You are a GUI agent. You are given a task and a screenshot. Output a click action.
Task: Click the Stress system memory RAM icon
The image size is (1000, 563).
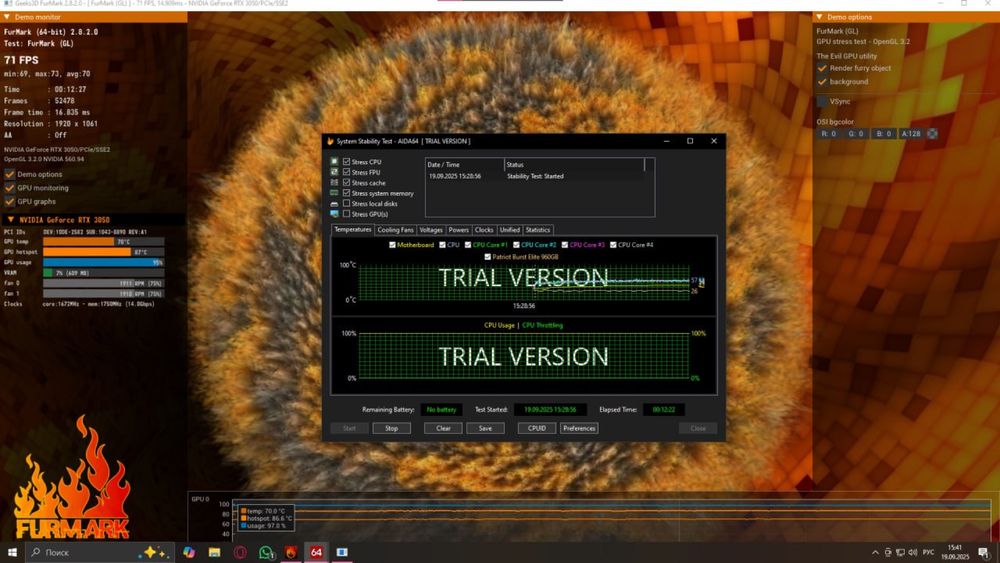[334, 193]
